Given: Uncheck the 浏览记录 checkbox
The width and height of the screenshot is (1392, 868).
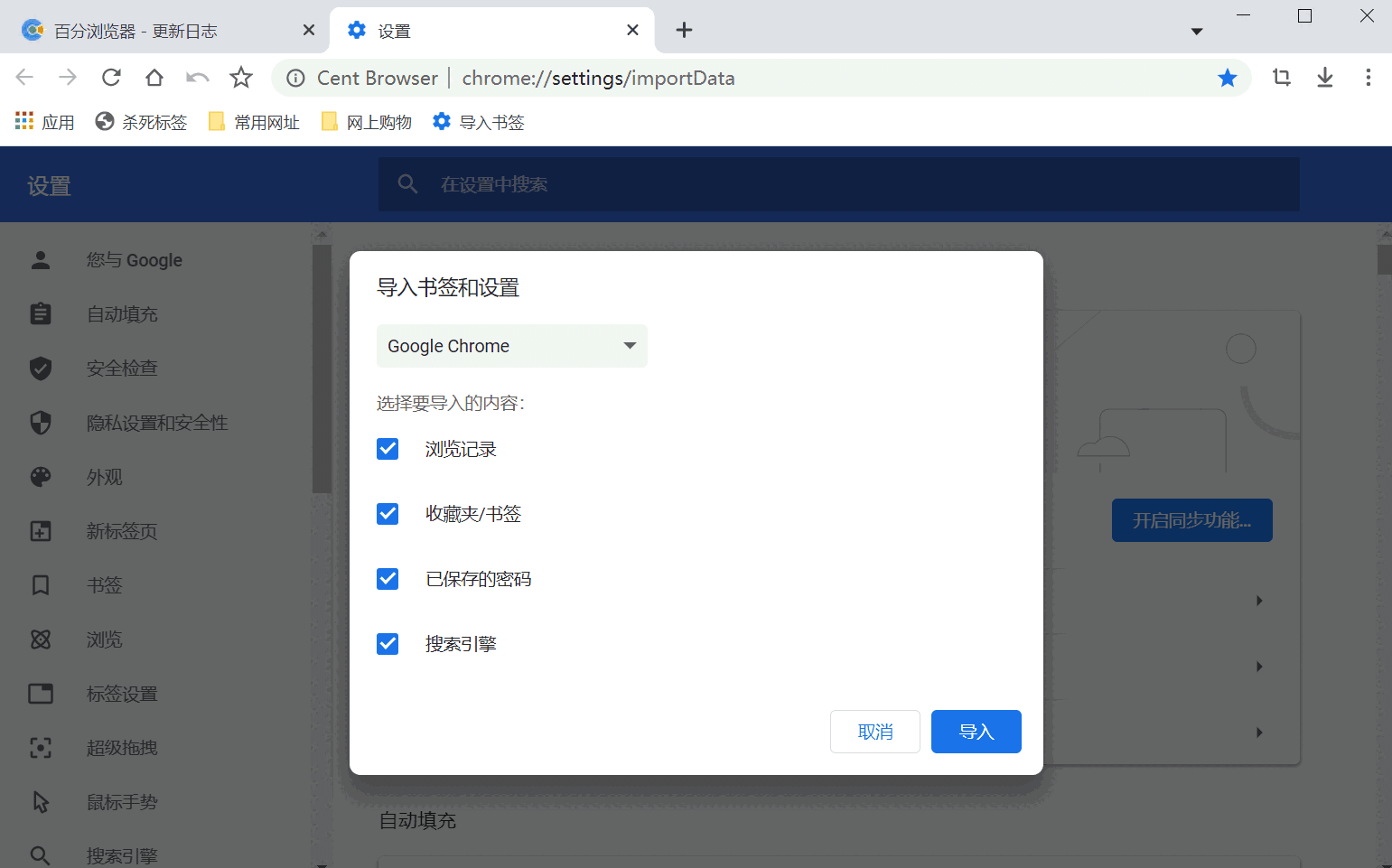Looking at the screenshot, I should click(388, 449).
